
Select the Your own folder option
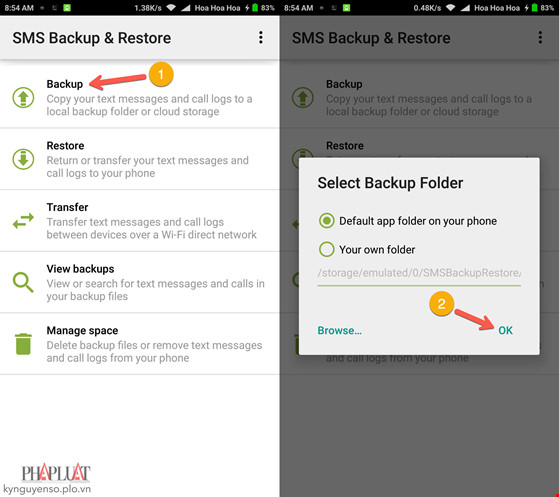(x=367, y=249)
